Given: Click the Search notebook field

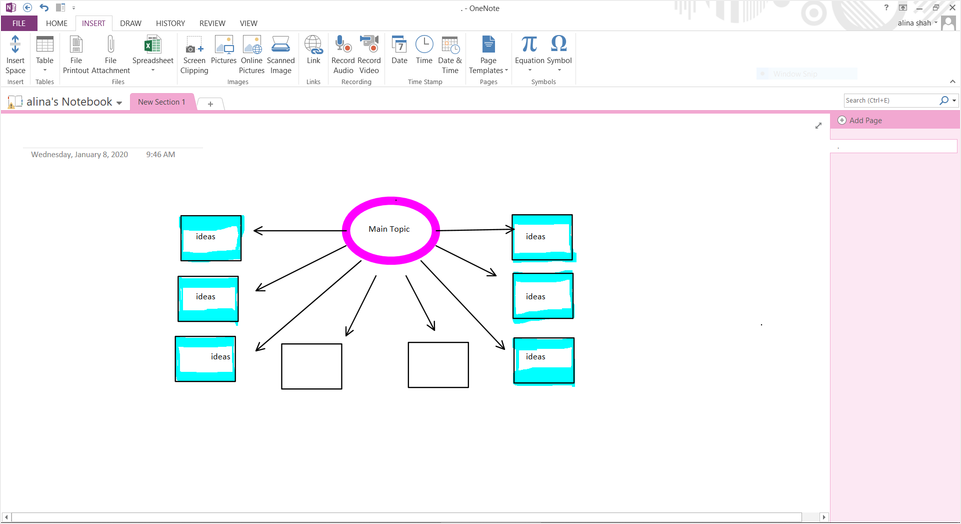Looking at the screenshot, I should click(x=890, y=101).
